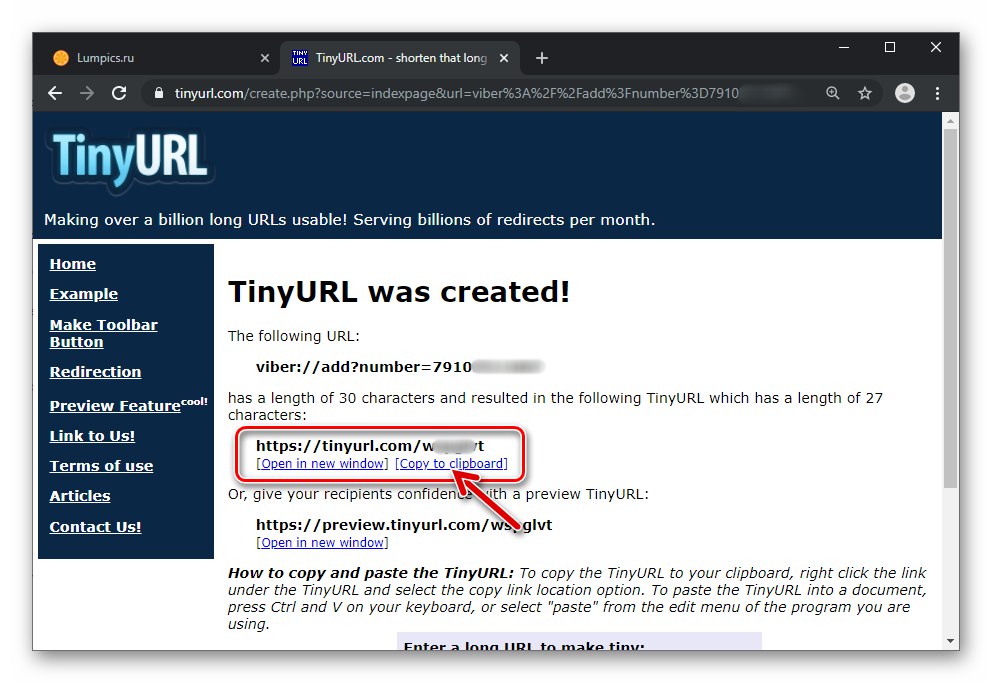992x683 pixels.
Task: Bookmark this page with the star icon
Action: click(x=865, y=94)
